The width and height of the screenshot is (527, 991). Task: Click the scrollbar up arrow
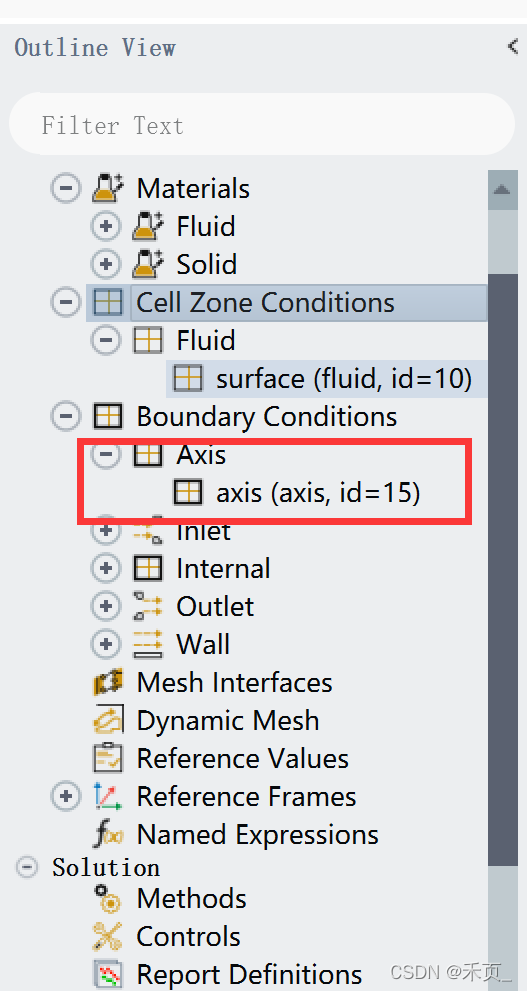502,190
